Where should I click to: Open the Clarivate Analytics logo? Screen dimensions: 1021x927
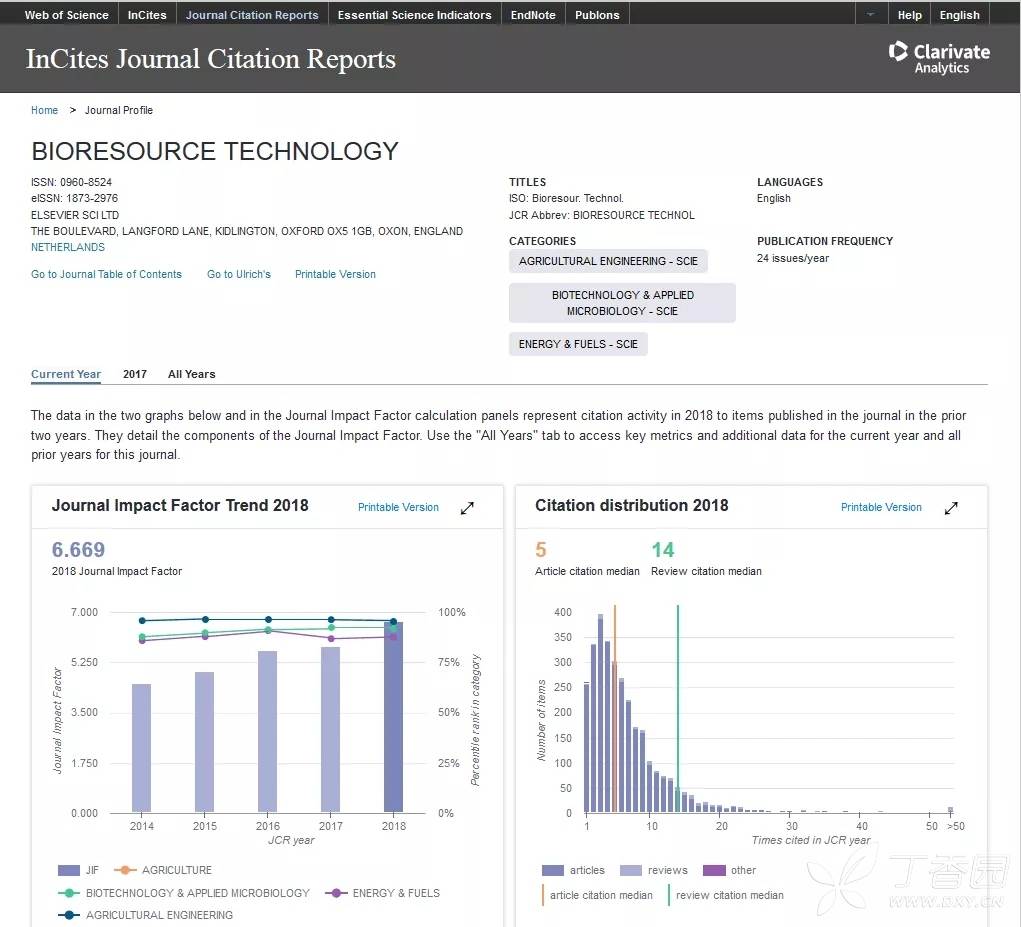coord(939,58)
